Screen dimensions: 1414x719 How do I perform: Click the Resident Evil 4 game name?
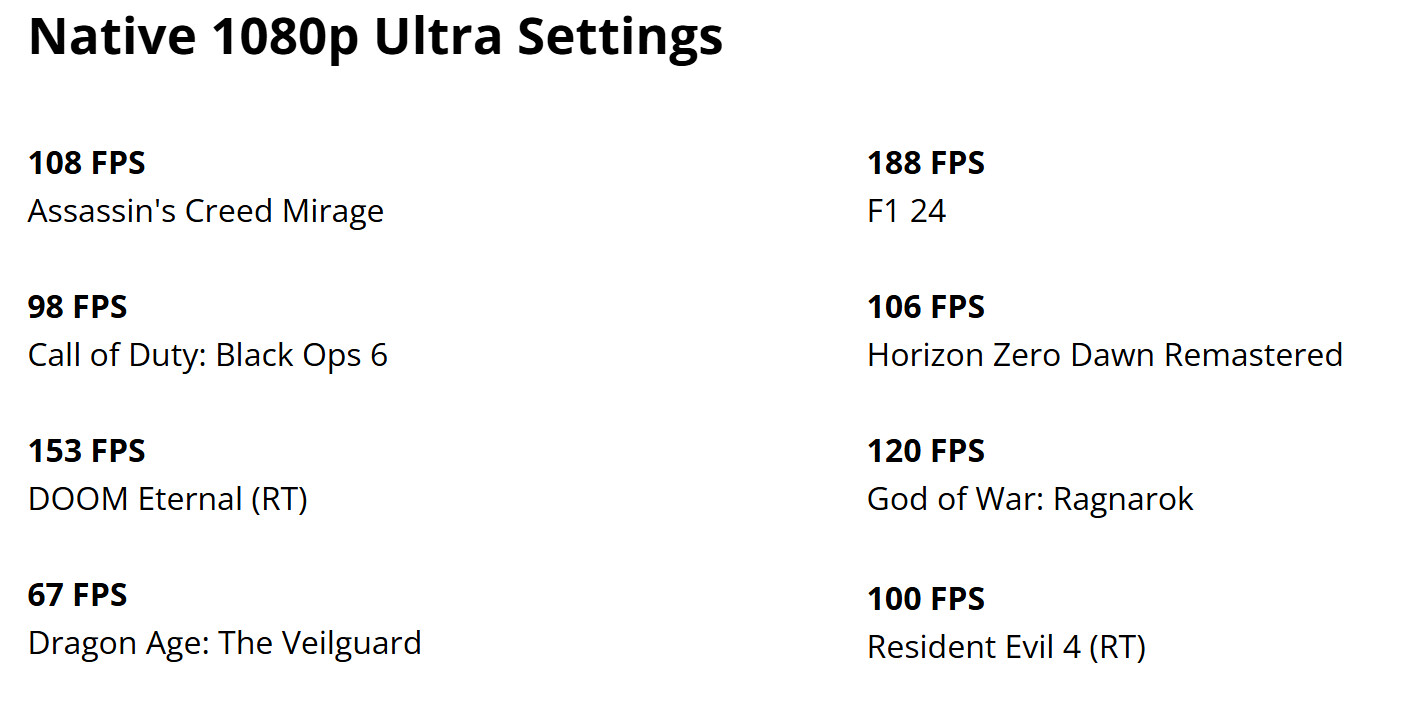pos(974,647)
